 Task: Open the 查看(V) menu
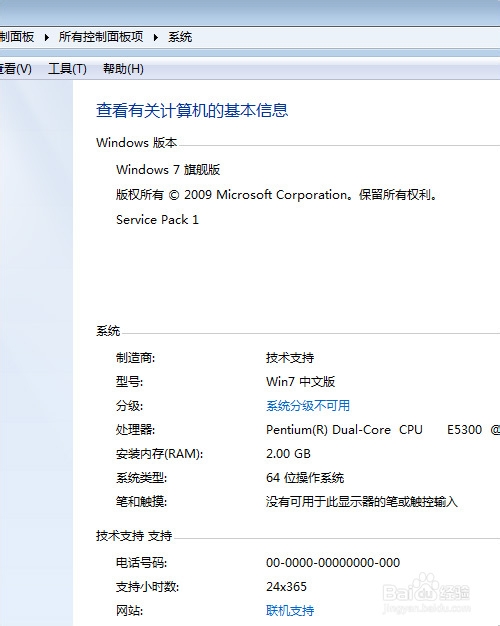pyautogui.click(x=16, y=69)
